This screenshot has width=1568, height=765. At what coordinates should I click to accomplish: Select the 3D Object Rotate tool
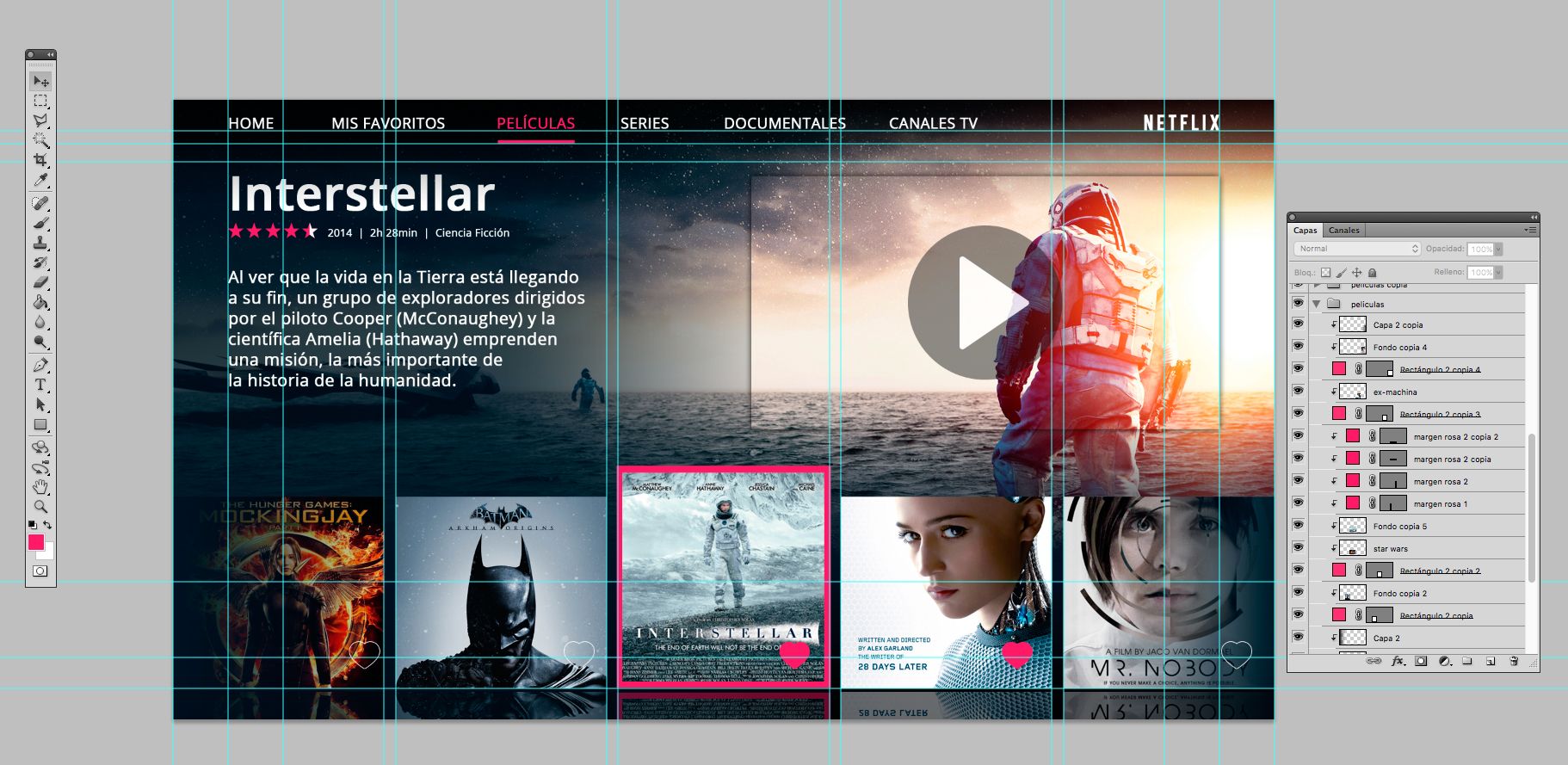click(x=40, y=447)
